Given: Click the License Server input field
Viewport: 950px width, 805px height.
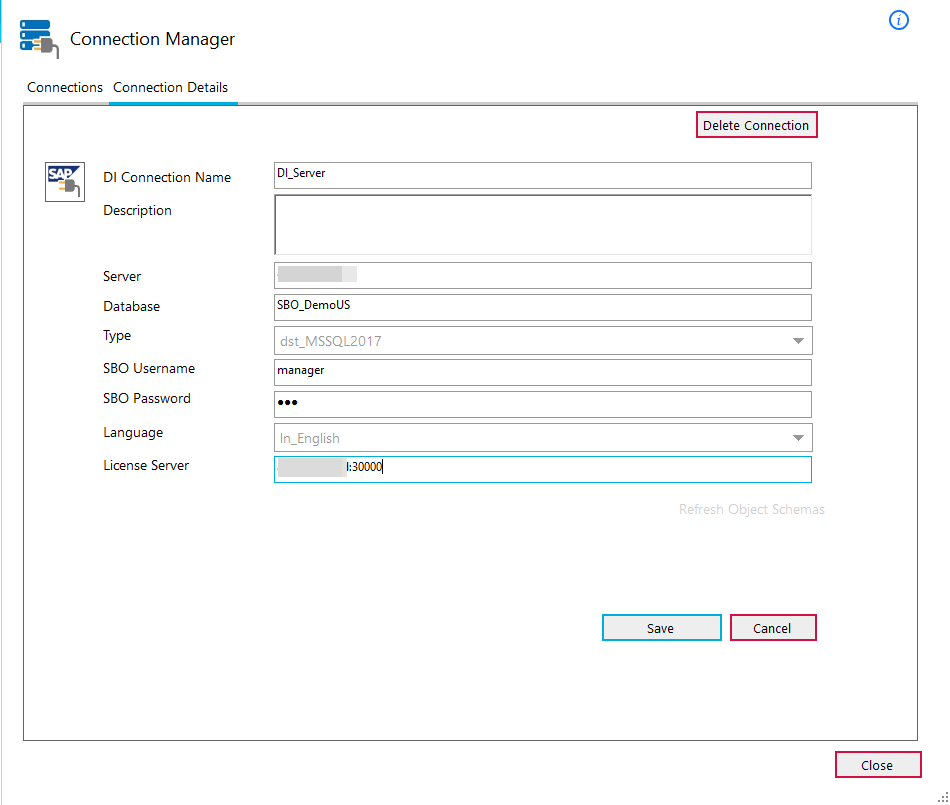Looking at the screenshot, I should point(543,469).
